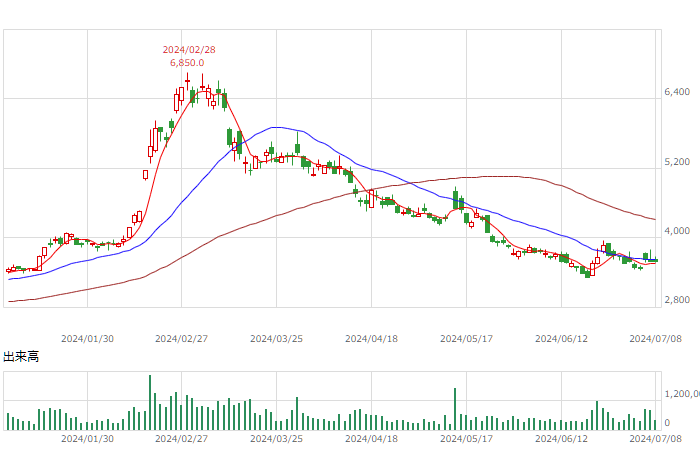Click 2024/03/25 date under the price chart
Screen dimensions: 700x453
(276, 339)
